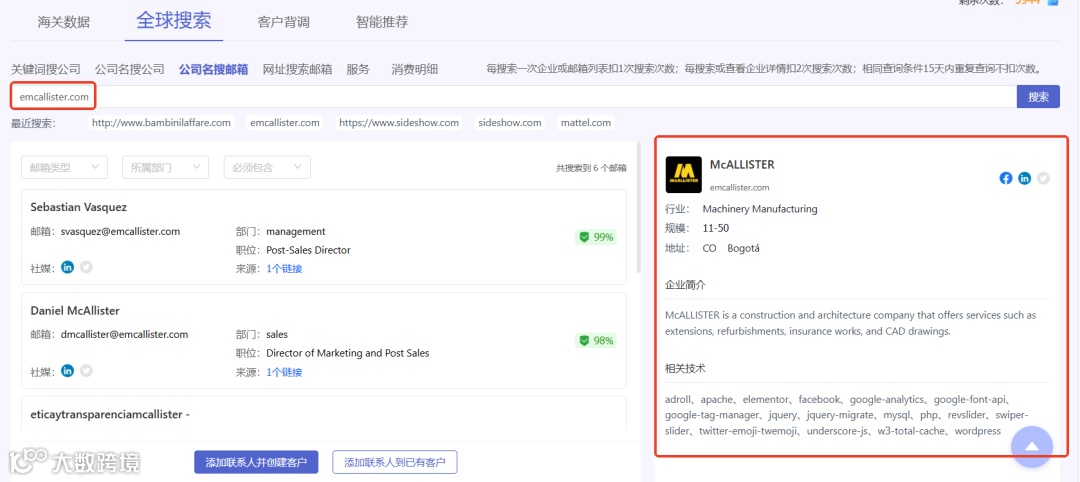Image resolution: width=1080 pixels, height=482 pixels.
Task: Expand the 所属部门 dropdown
Action: (165, 167)
